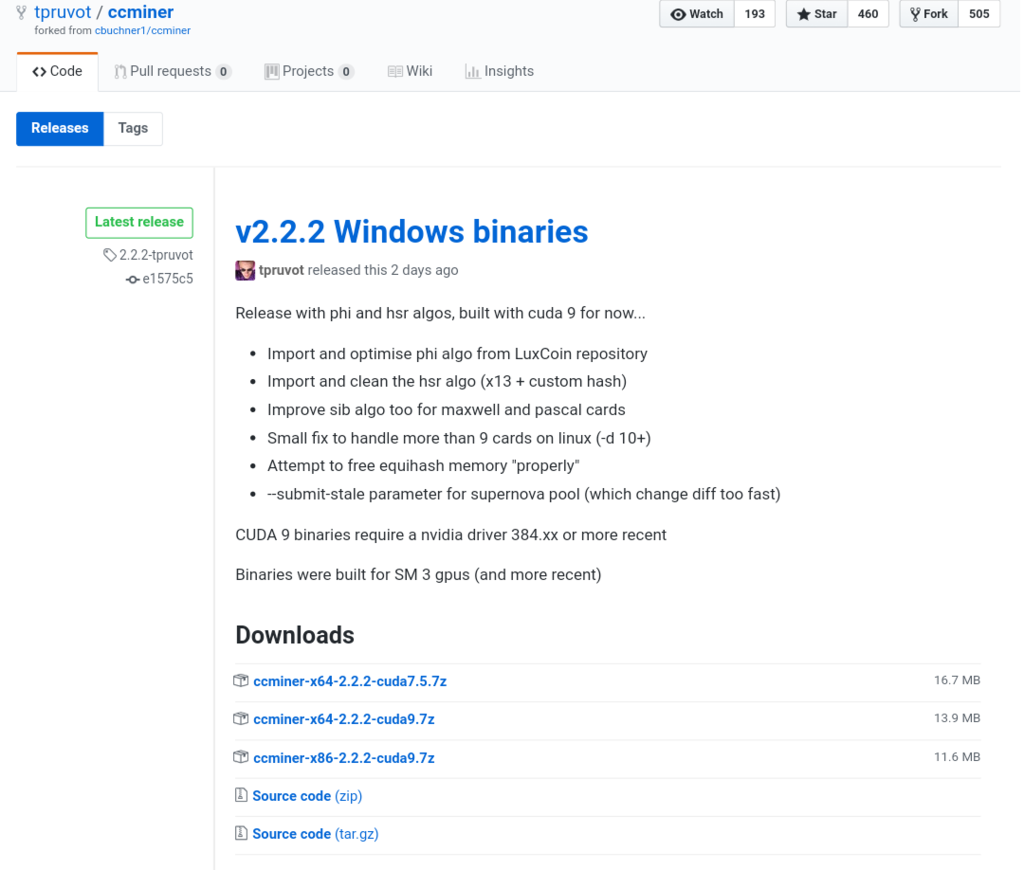Open the 2.2.2-tpruvot tag link
The height and width of the screenshot is (870, 1024).
point(156,255)
